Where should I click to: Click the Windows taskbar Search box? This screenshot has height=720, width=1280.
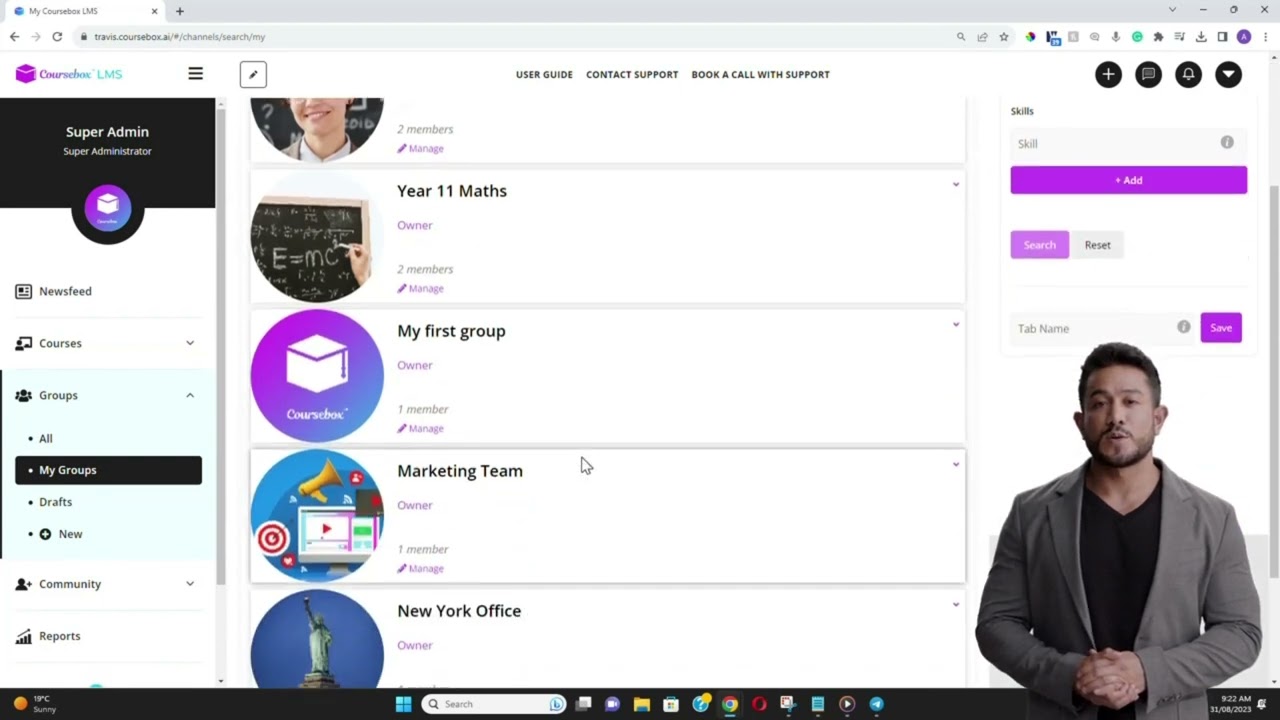[494, 704]
